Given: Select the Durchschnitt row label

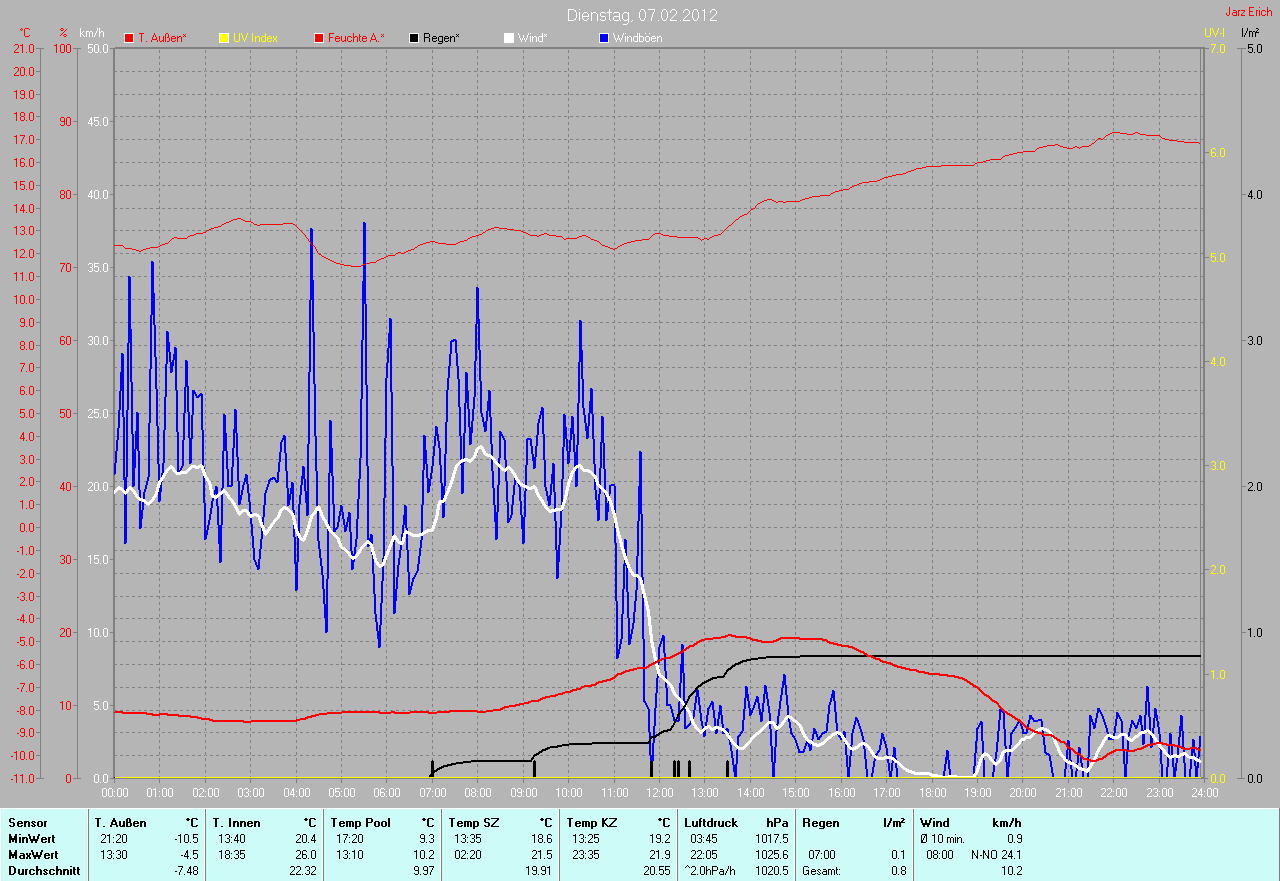Looking at the screenshot, I should coord(43,871).
